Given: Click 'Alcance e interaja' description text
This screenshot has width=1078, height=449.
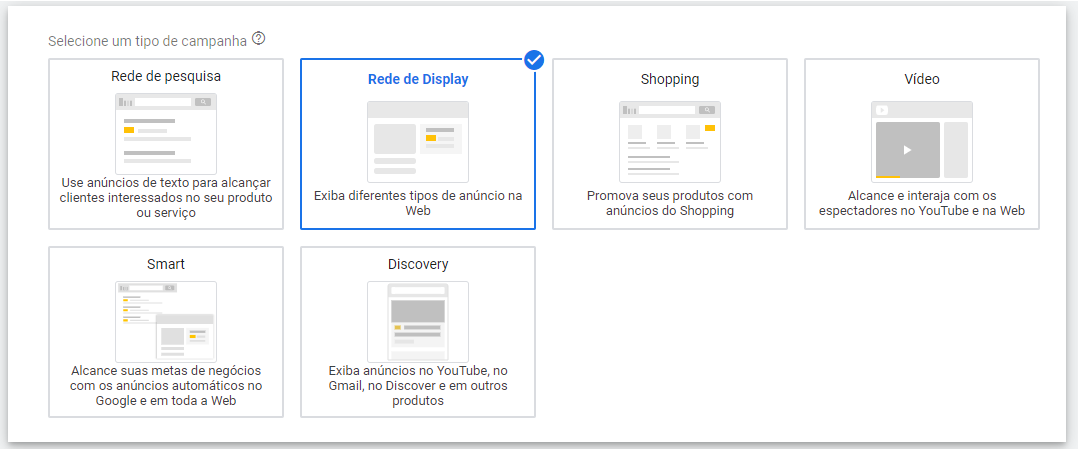Looking at the screenshot, I should [x=922, y=203].
